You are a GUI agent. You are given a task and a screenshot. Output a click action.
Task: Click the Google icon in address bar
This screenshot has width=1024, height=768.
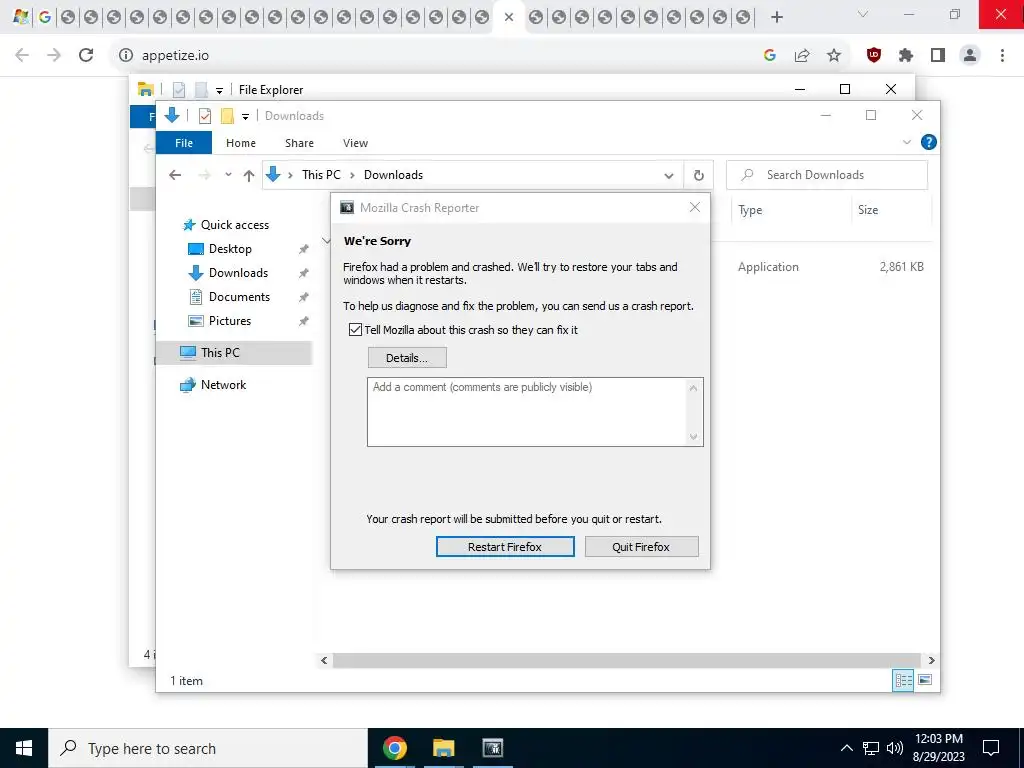[x=769, y=56]
